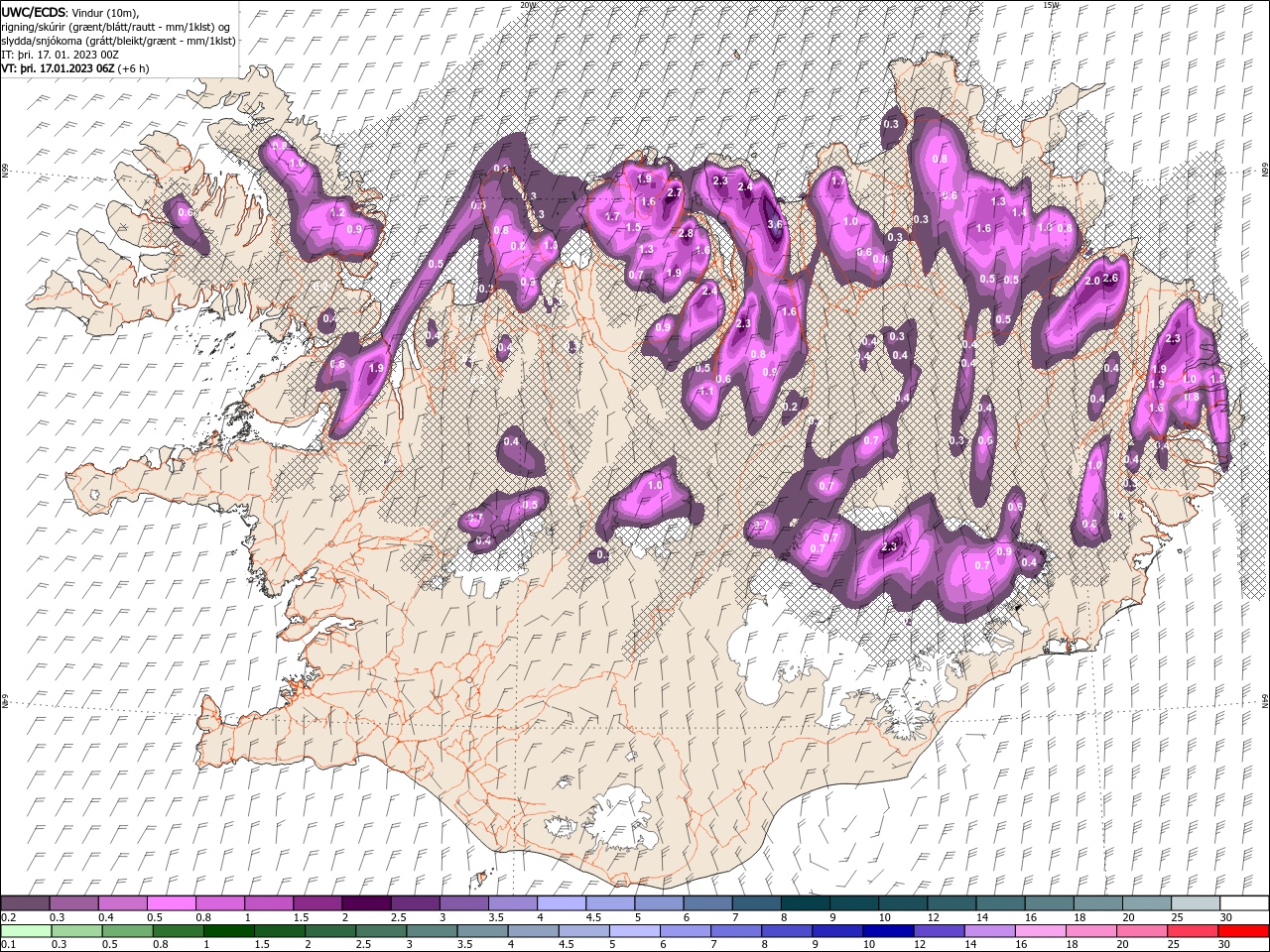Click the top-row swatch between 12 and 14

point(951,903)
